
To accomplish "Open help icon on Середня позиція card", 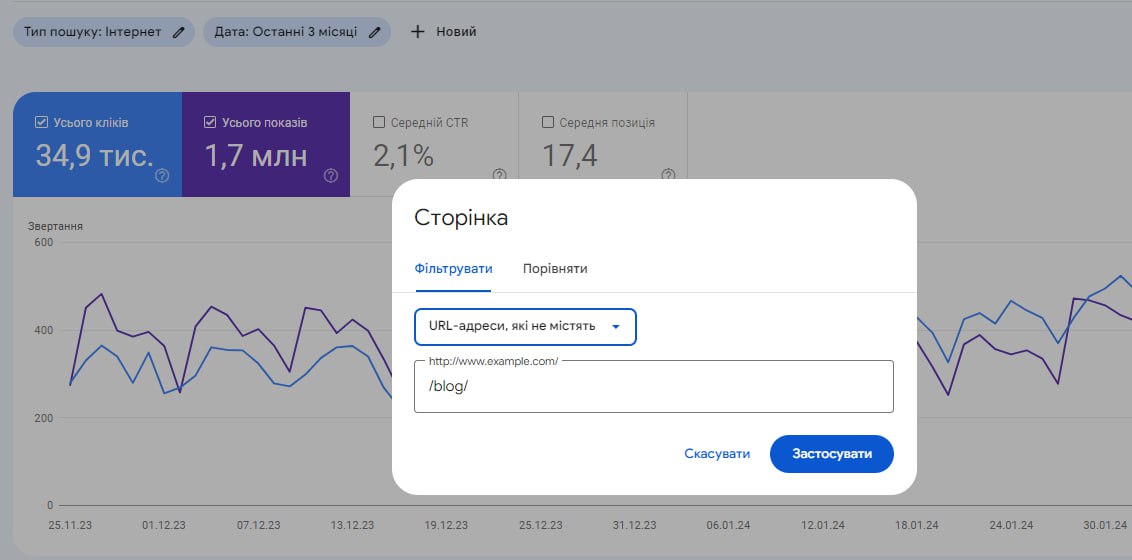I will (x=669, y=175).
